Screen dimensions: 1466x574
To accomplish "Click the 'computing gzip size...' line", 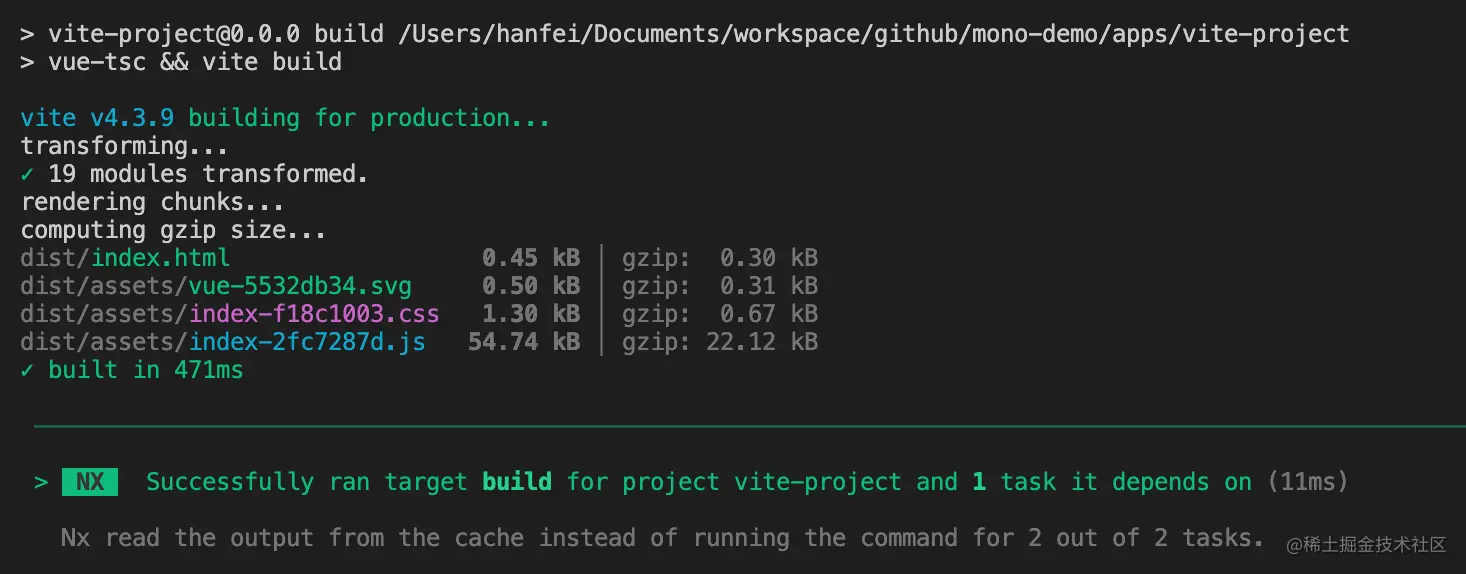I will pyautogui.click(x=173, y=230).
